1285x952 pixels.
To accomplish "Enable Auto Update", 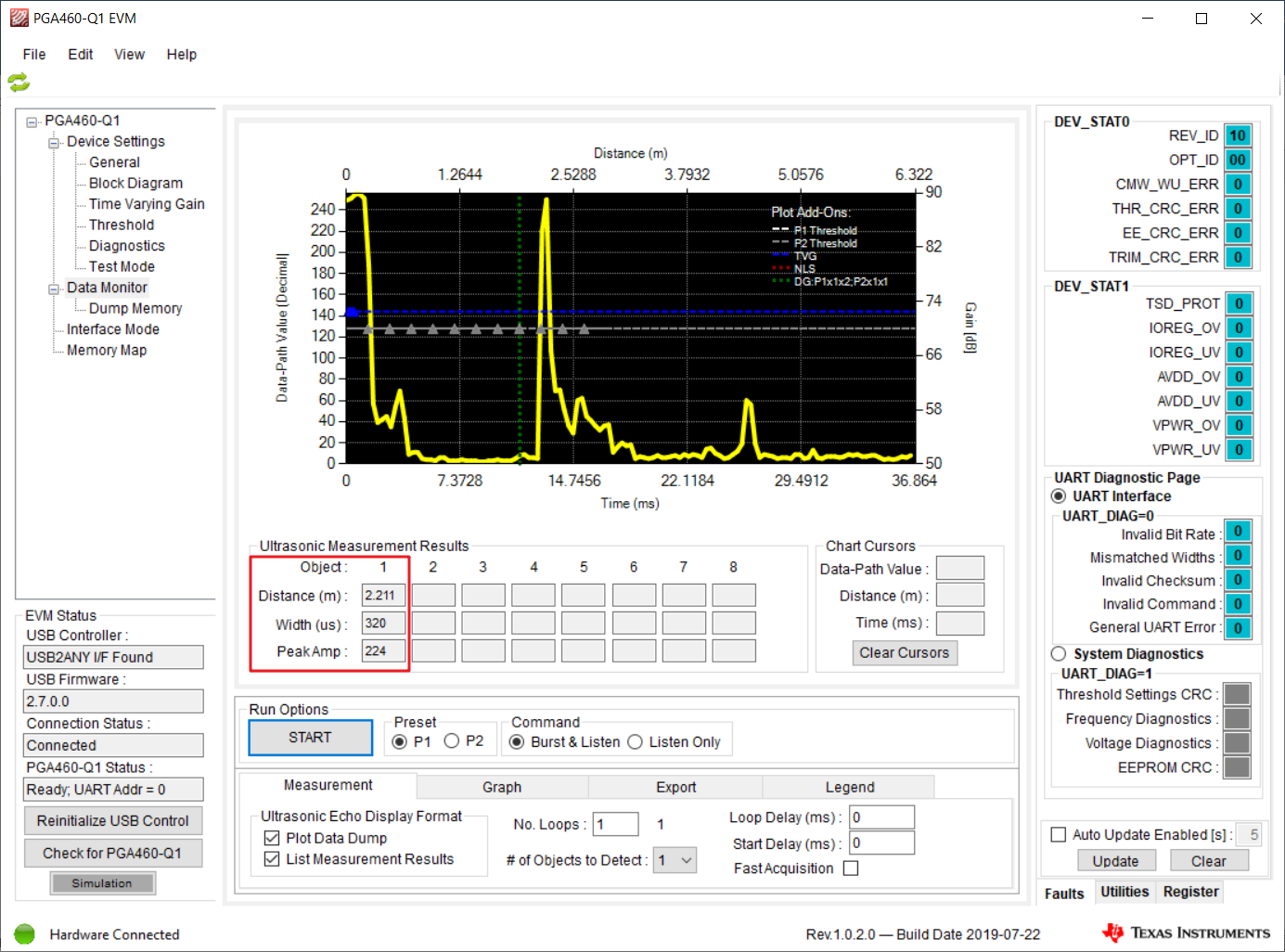I will pos(1058,834).
